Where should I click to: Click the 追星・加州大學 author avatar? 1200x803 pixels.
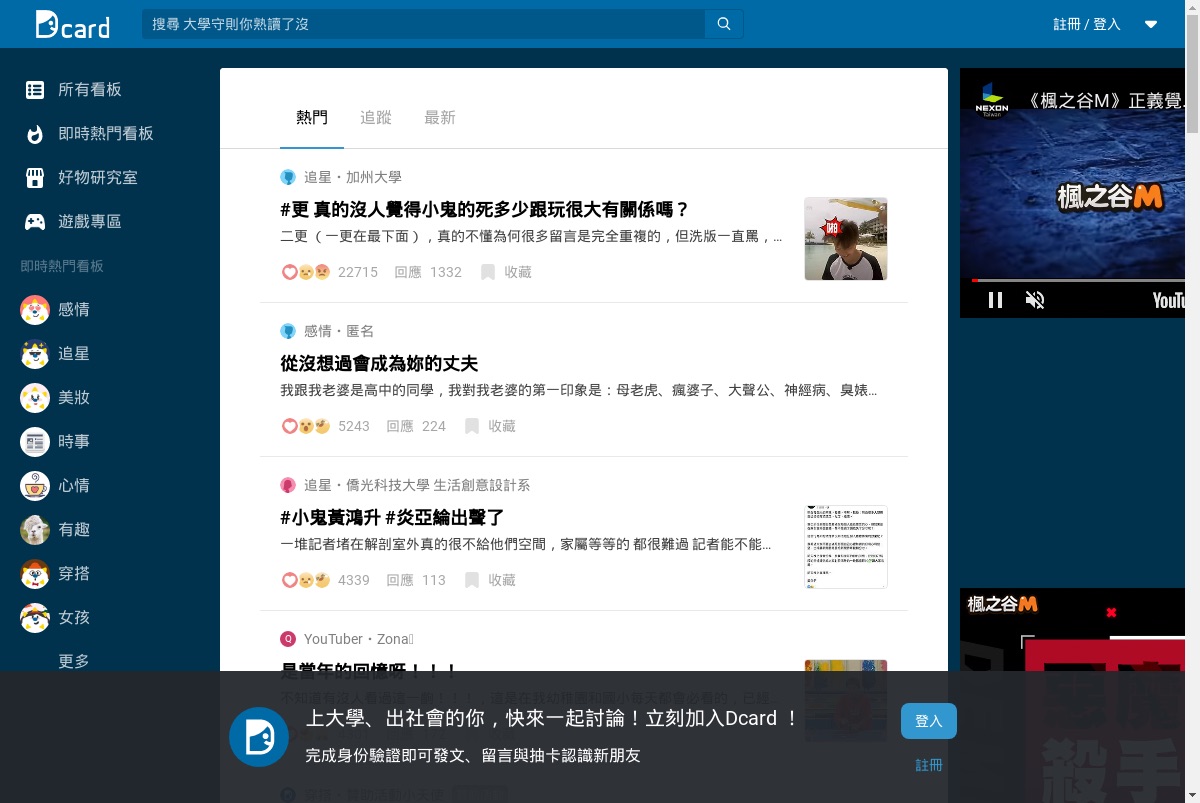click(288, 177)
